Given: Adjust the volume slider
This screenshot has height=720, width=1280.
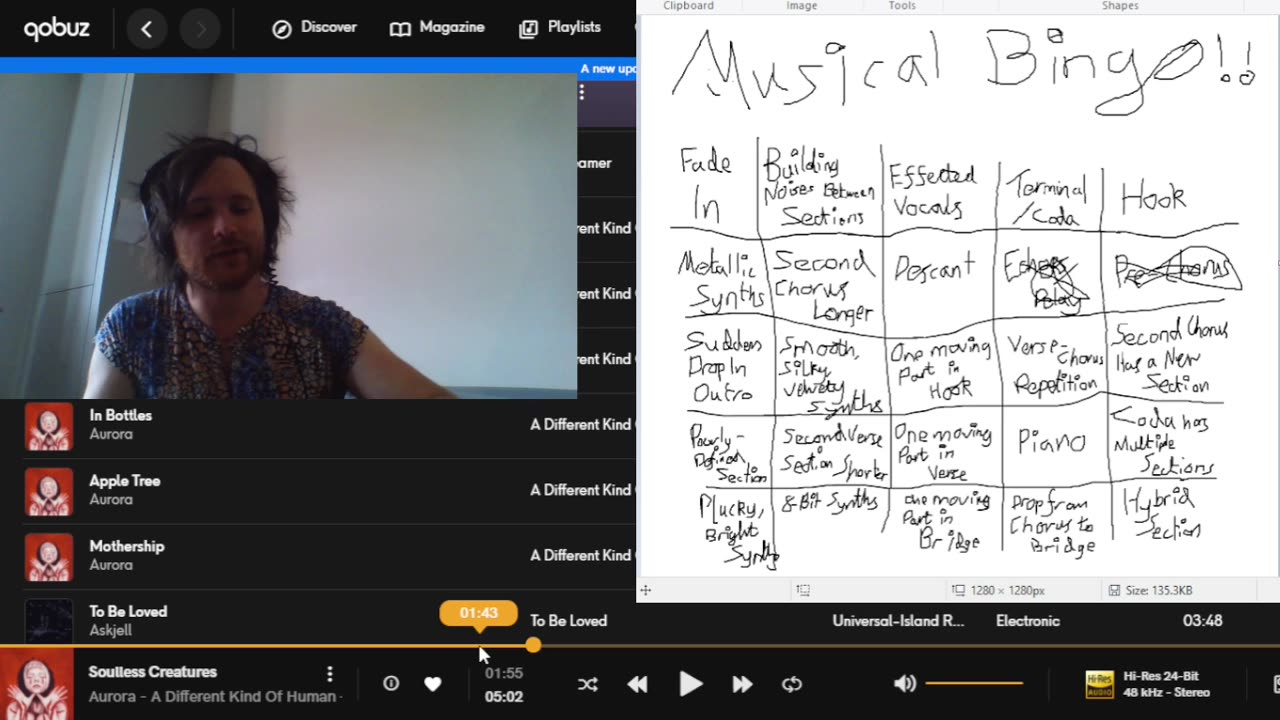Looking at the screenshot, I should pos(974,684).
